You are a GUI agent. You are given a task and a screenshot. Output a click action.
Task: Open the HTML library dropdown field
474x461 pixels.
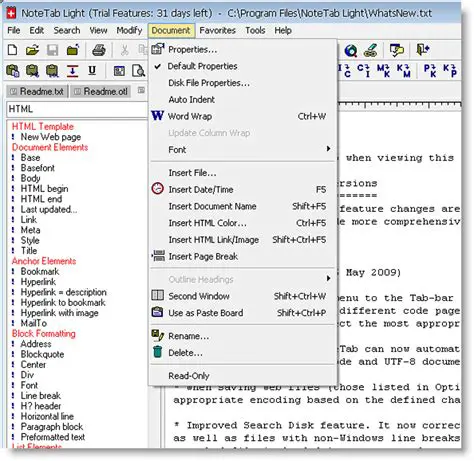77,109
